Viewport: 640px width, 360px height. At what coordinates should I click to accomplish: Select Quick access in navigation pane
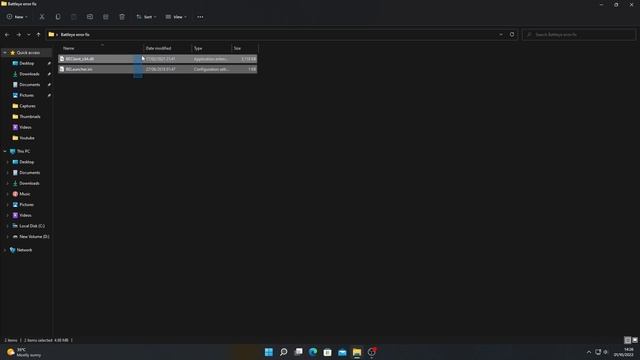tap(28, 53)
